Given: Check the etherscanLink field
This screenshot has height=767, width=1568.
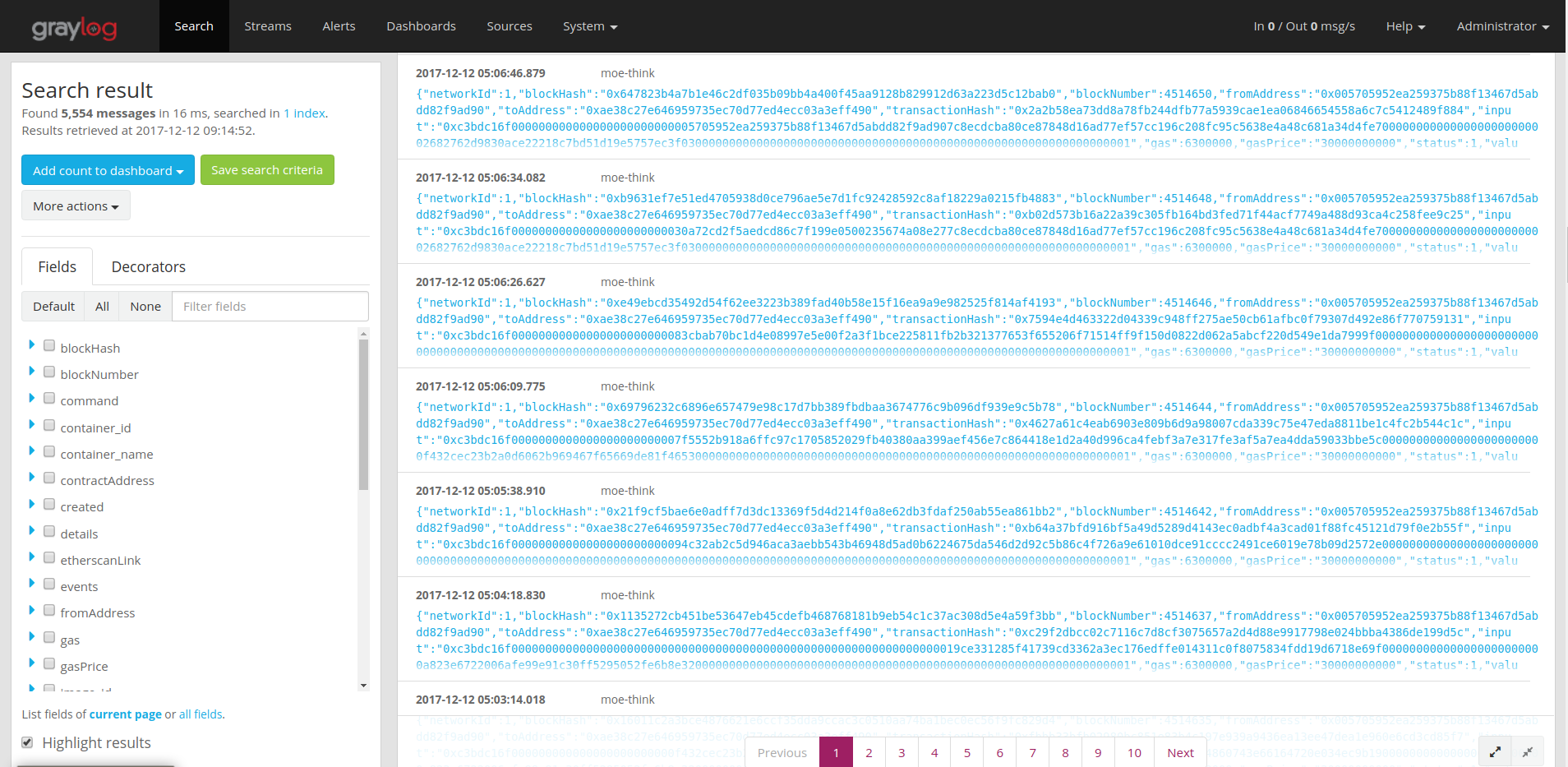Looking at the screenshot, I should tap(49, 558).
